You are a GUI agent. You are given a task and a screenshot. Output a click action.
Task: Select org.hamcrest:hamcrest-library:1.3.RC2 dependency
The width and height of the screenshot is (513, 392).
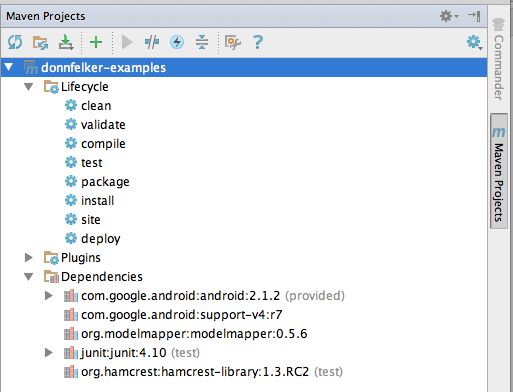tap(195, 372)
